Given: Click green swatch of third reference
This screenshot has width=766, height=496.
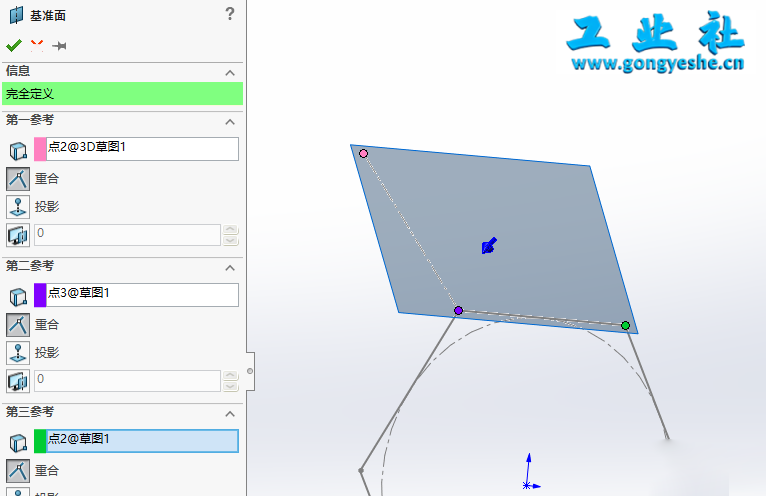Looking at the screenshot, I should click(x=40, y=441).
